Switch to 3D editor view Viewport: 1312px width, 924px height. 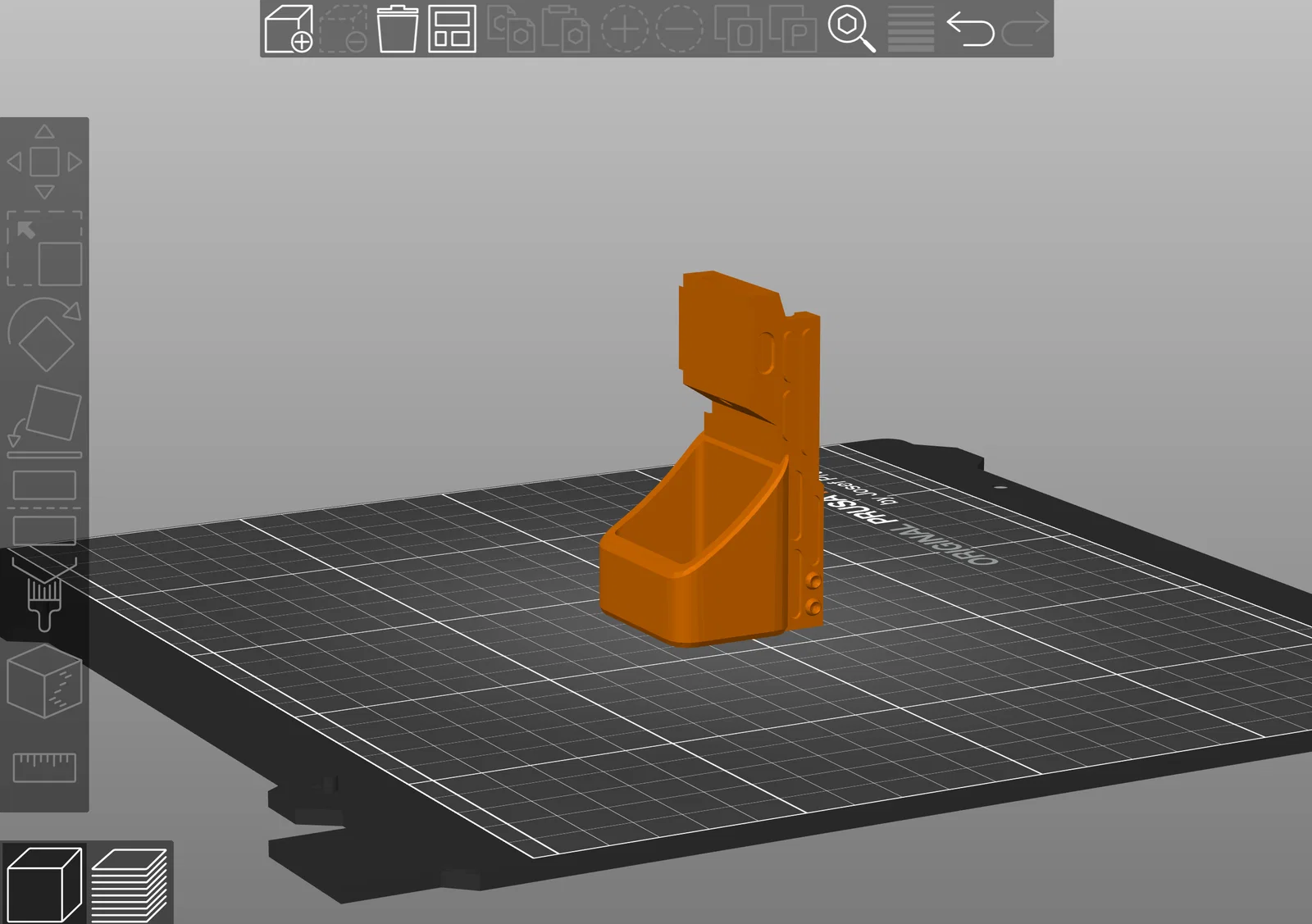point(44,884)
